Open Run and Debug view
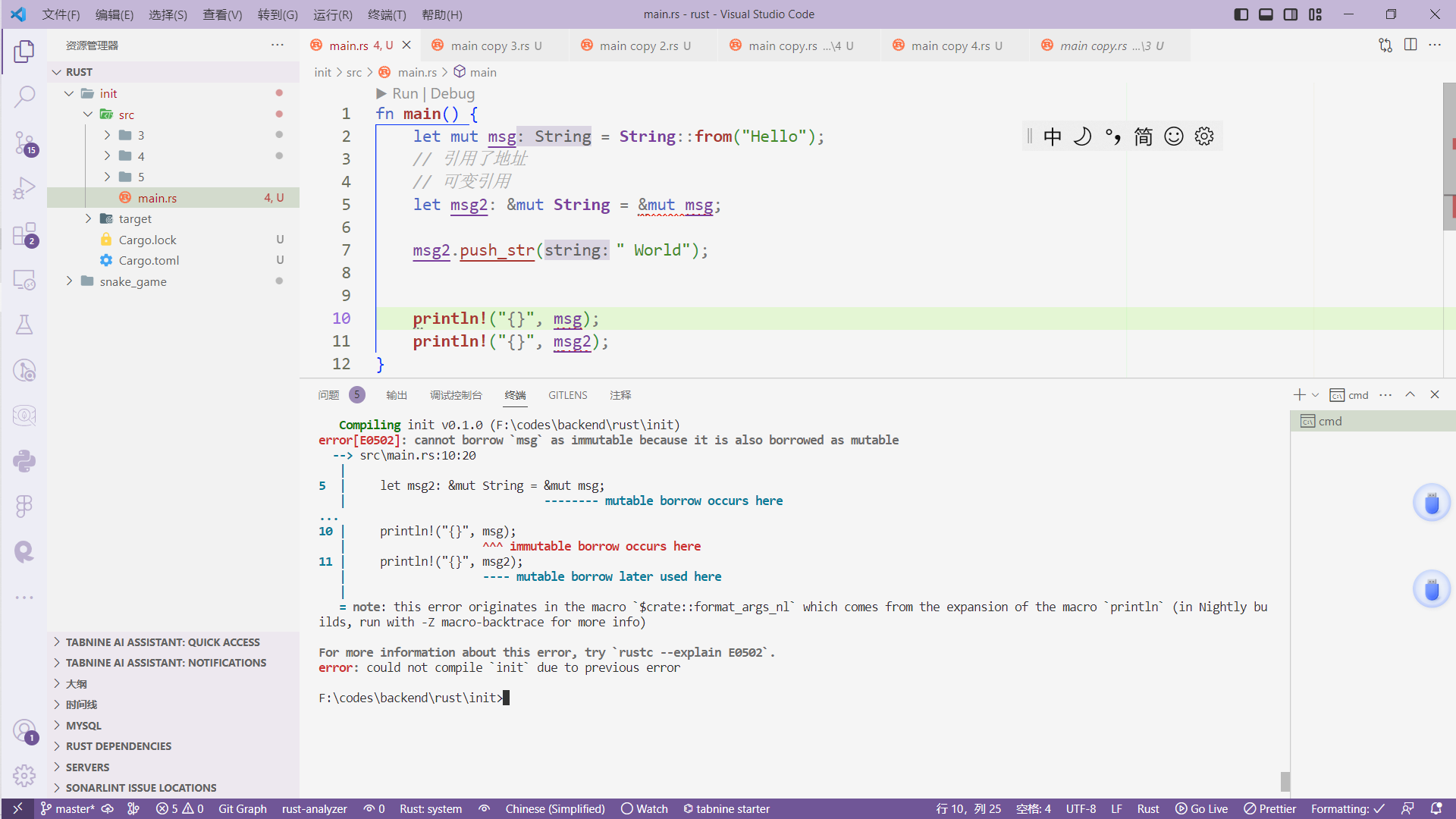 [x=24, y=188]
